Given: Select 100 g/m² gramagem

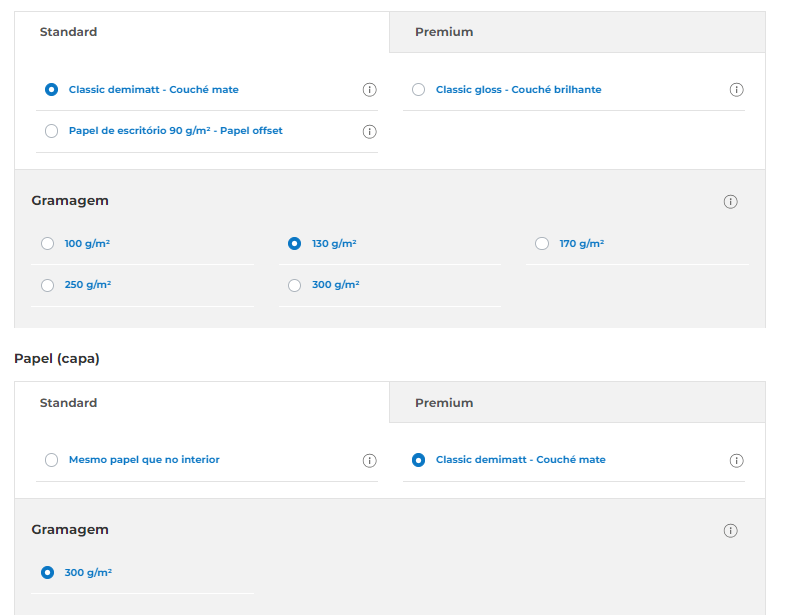Looking at the screenshot, I should pyautogui.click(x=48, y=244).
